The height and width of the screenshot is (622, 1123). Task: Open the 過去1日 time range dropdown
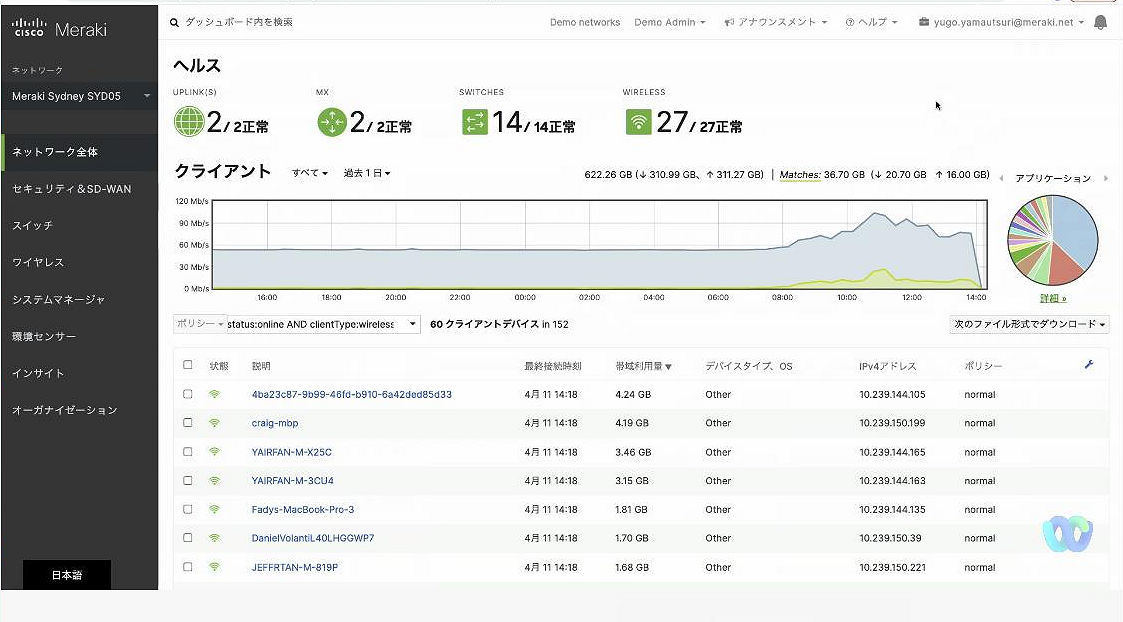click(x=367, y=173)
